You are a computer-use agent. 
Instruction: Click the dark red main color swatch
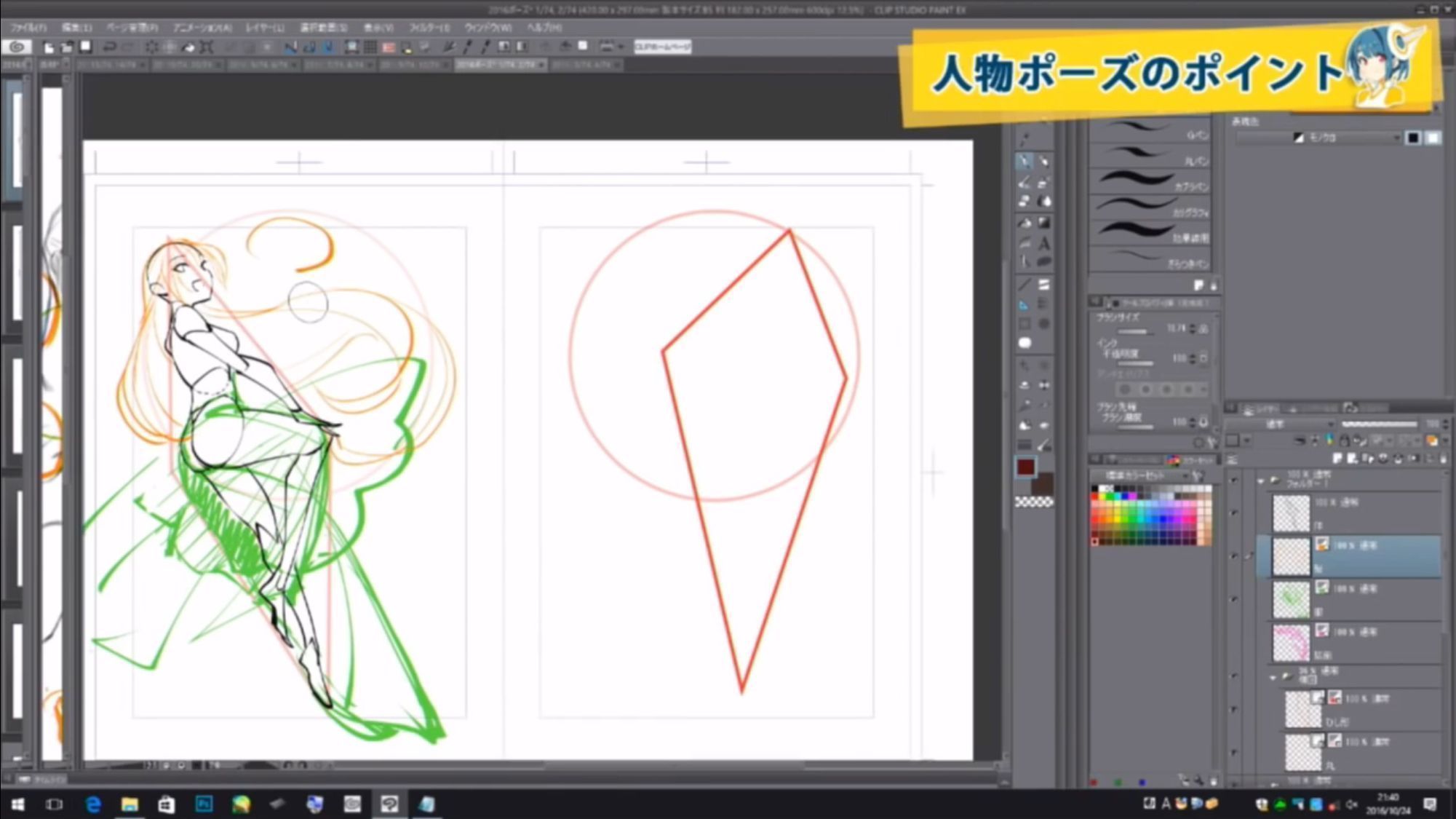coord(1026,467)
